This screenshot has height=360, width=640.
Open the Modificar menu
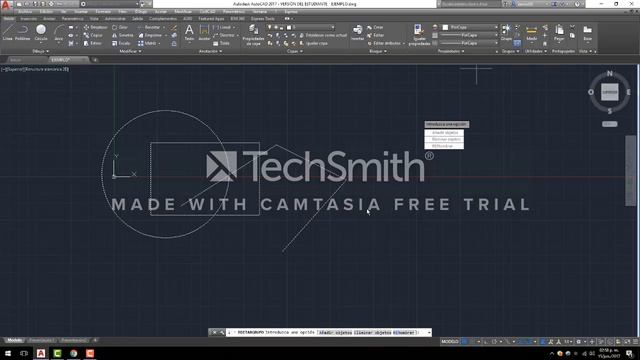click(183, 12)
